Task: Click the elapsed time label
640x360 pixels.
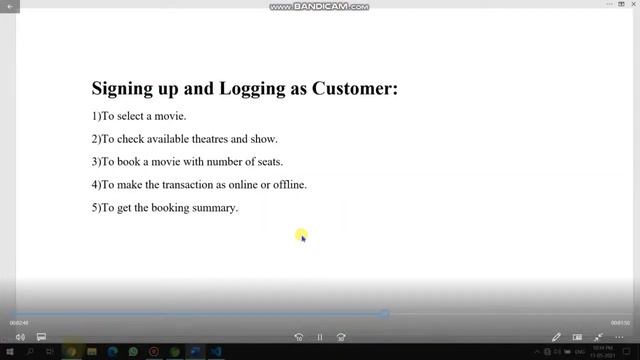Action: pos(19,323)
